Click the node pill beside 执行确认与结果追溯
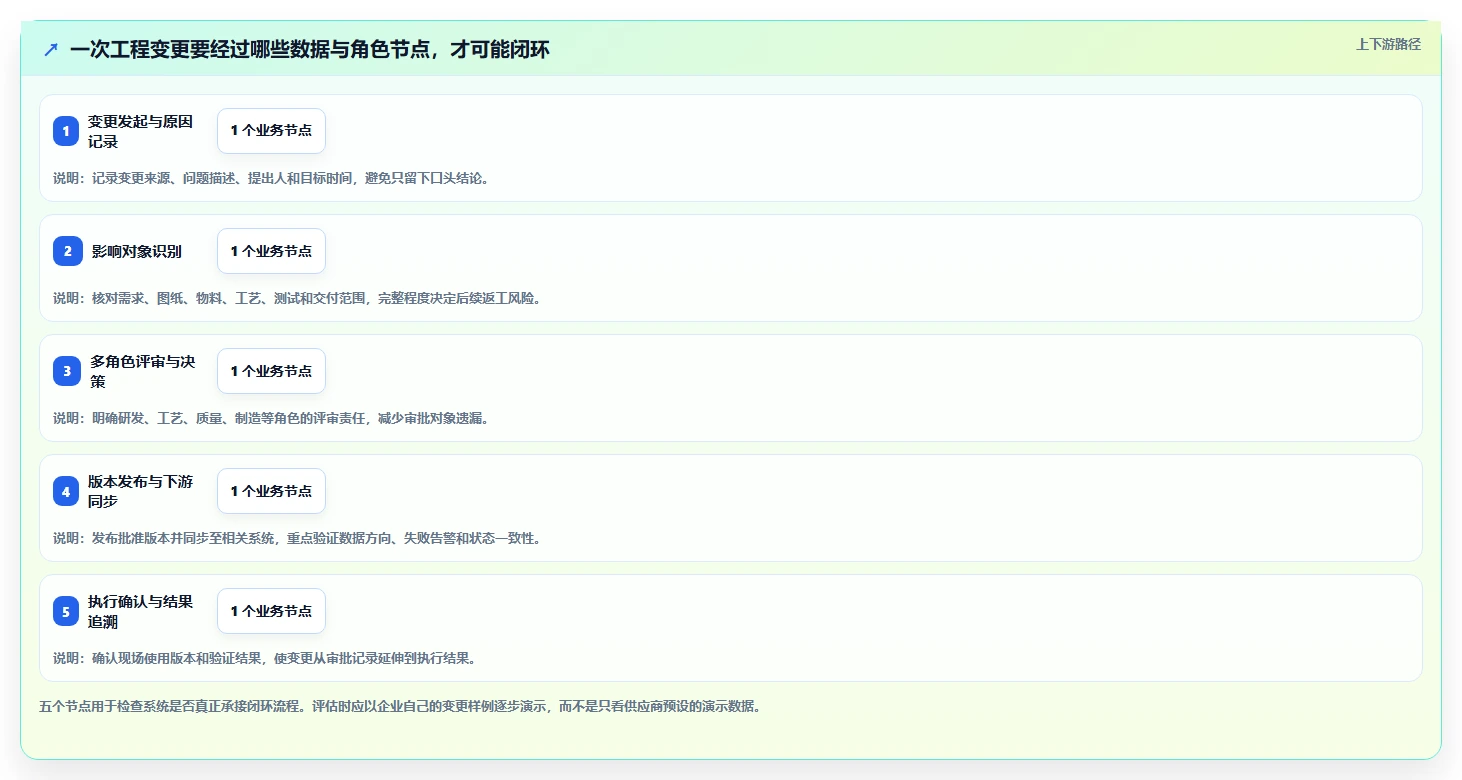The height and width of the screenshot is (780, 1462). click(x=271, y=611)
